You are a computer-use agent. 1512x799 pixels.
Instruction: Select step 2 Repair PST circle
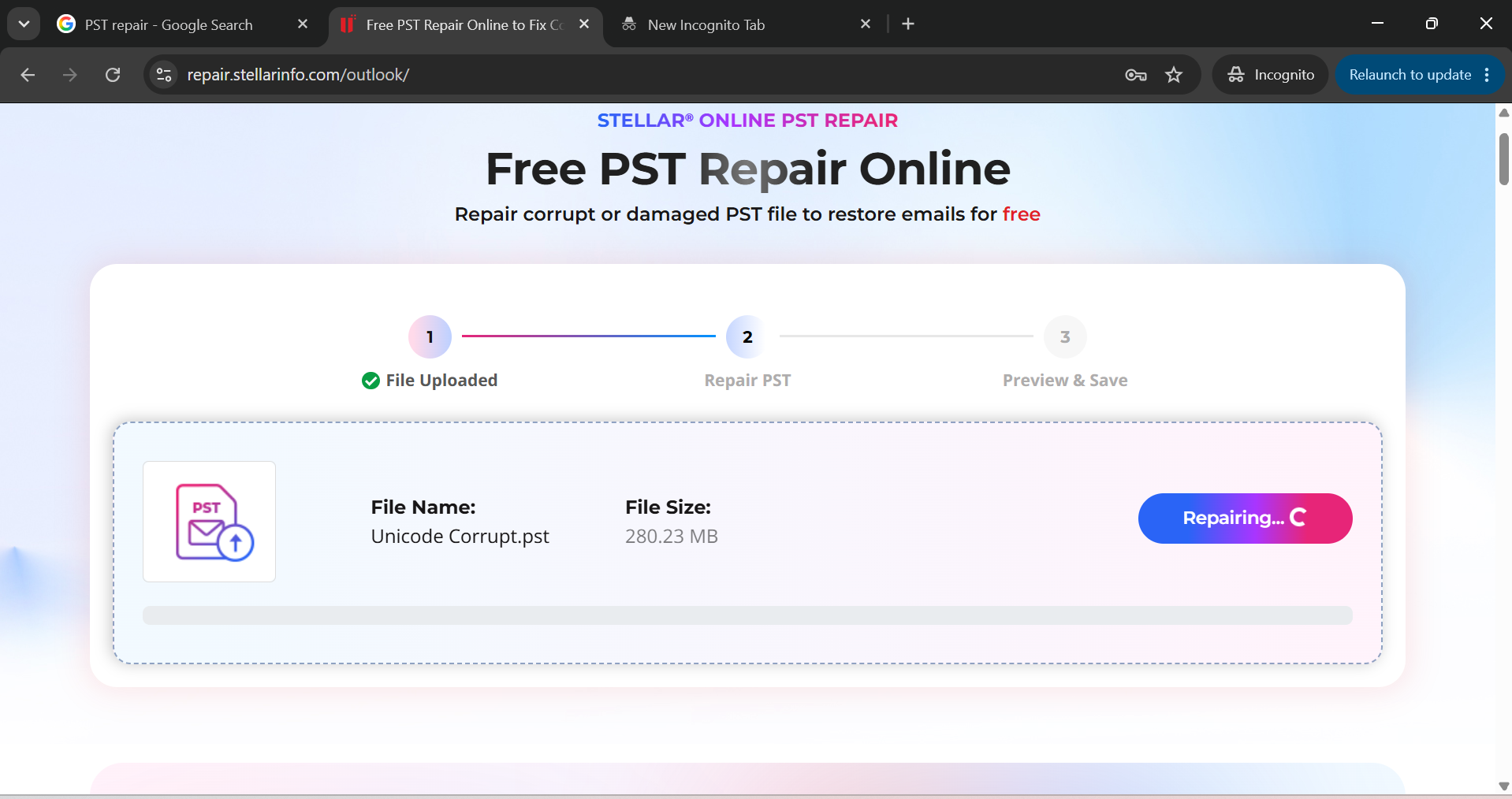point(747,337)
